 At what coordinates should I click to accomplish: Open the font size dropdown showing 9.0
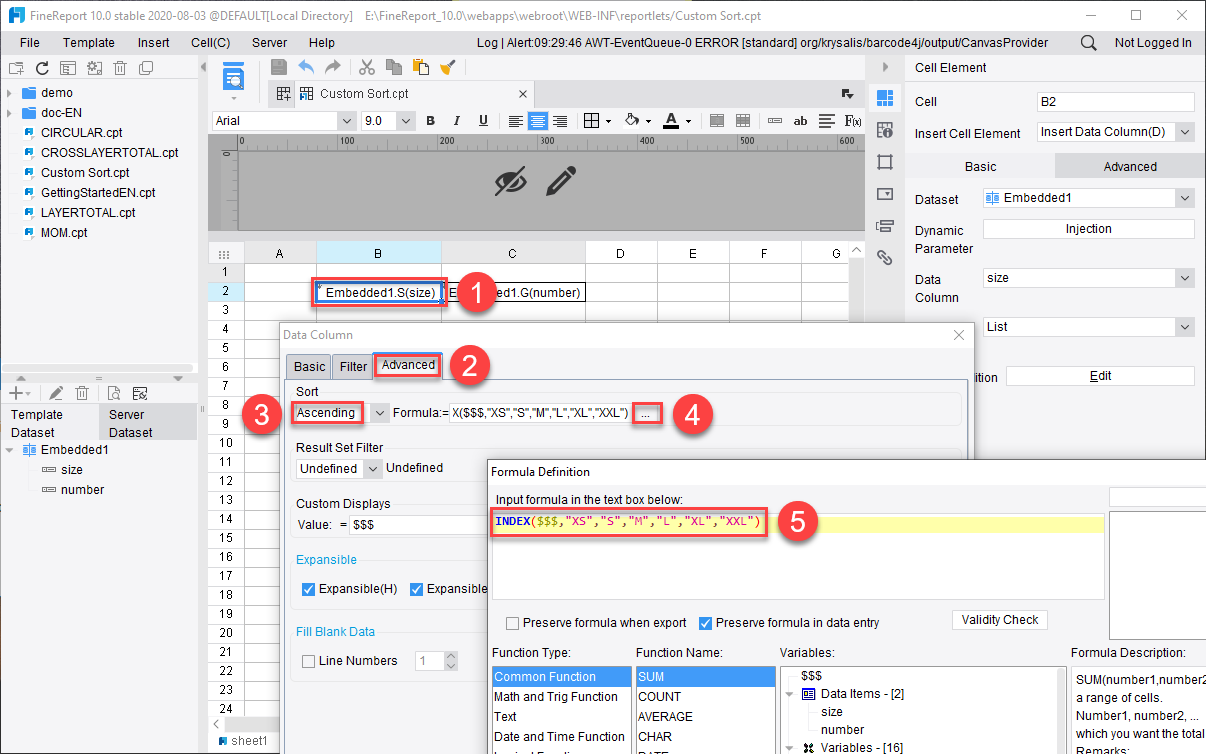point(405,120)
